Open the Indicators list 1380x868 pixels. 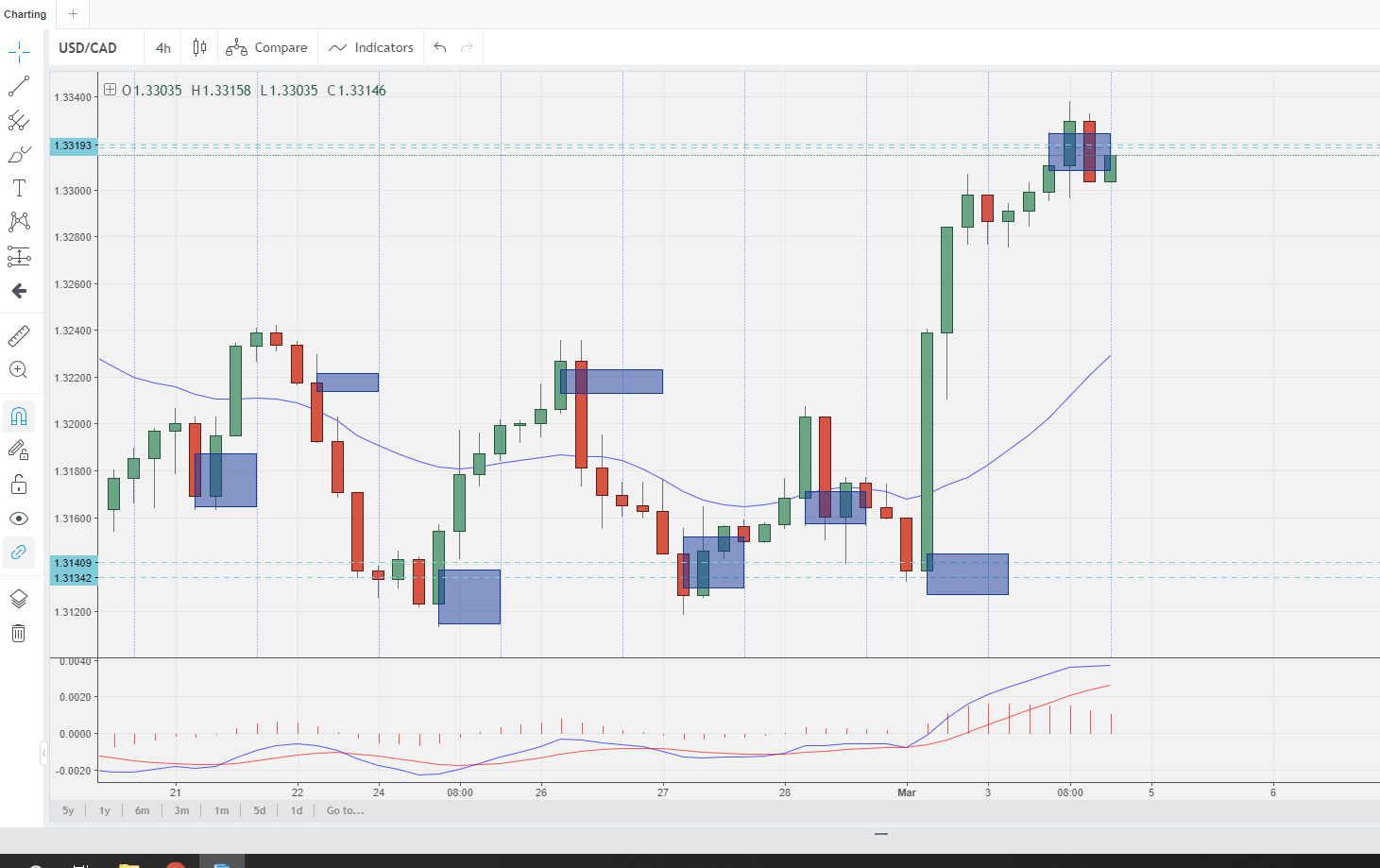tap(371, 47)
